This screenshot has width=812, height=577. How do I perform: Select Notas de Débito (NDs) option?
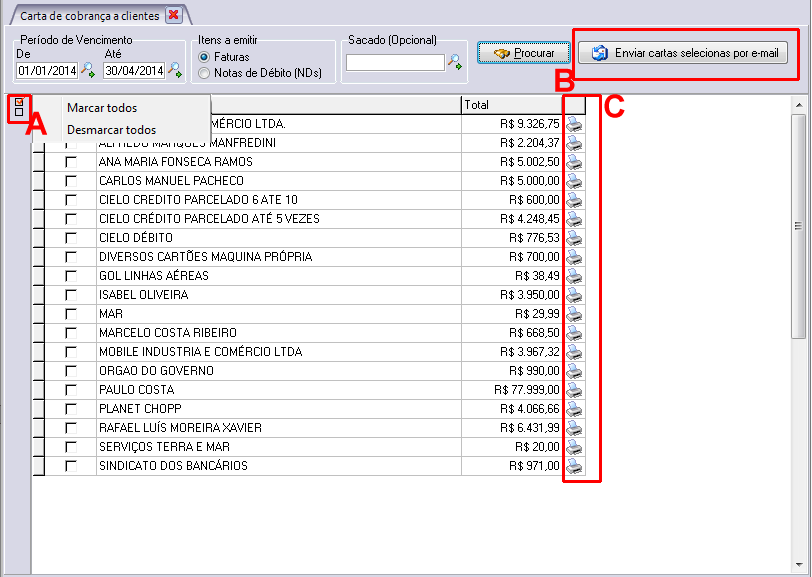pos(204,73)
